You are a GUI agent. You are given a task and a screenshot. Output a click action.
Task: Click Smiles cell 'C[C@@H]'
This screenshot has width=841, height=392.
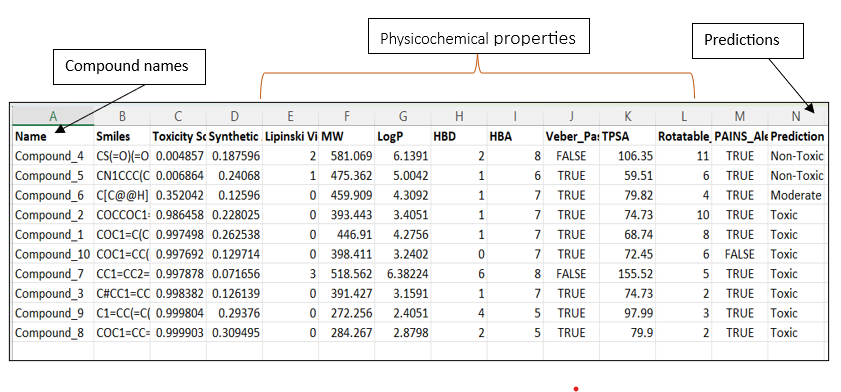click(x=122, y=195)
